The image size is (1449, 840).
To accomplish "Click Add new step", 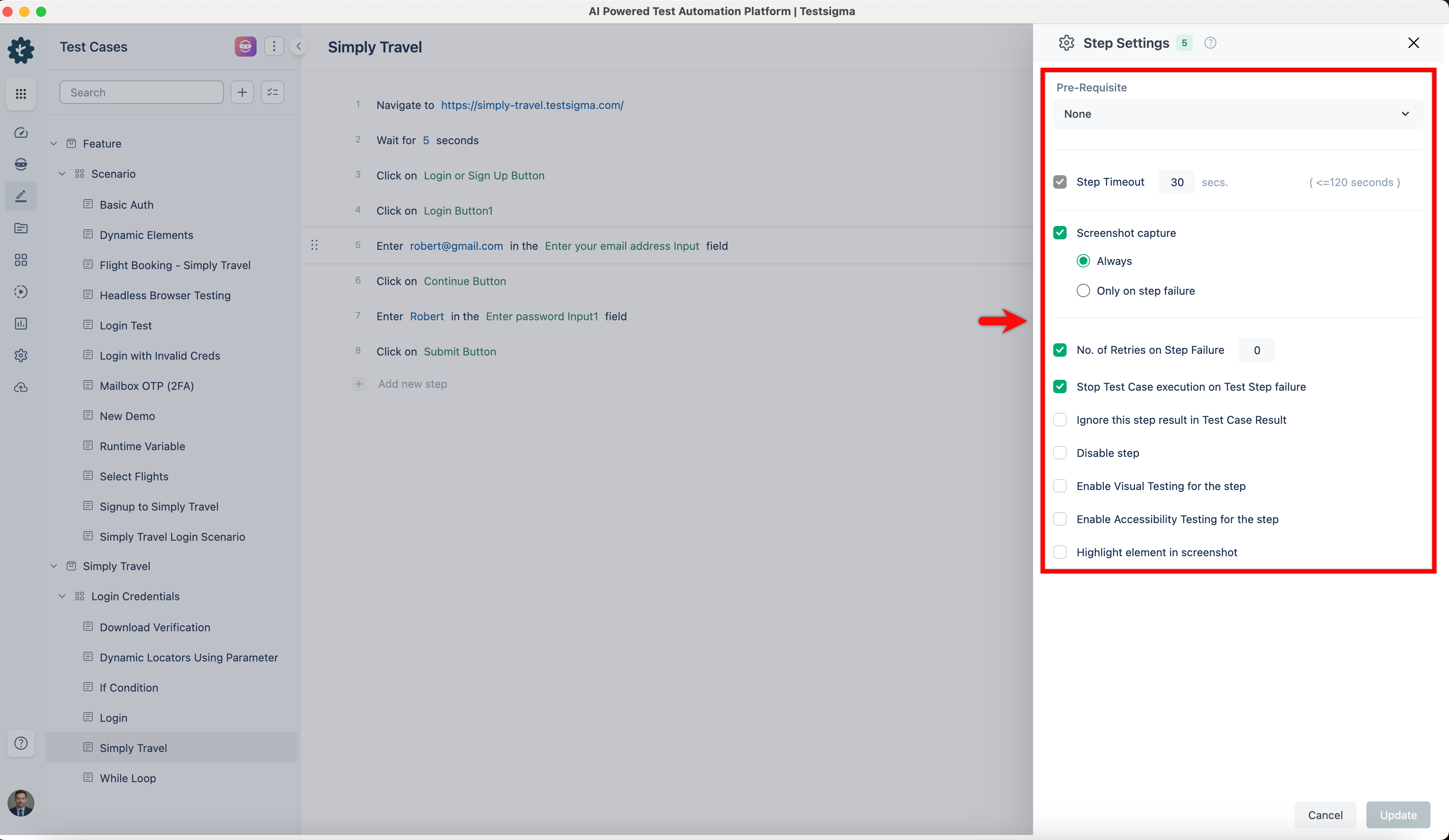I will 412,384.
